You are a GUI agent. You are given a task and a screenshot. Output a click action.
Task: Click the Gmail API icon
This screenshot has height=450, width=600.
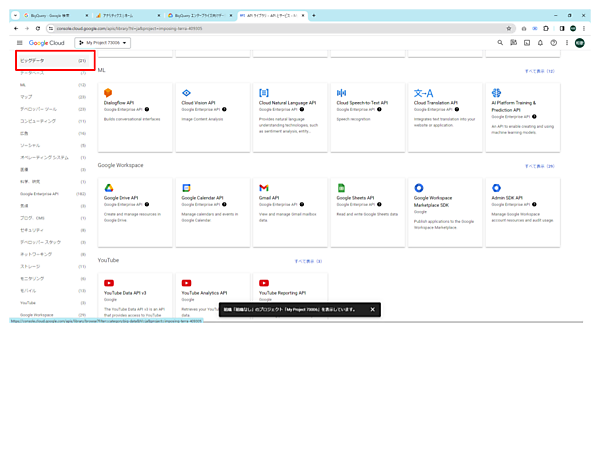click(x=264, y=188)
